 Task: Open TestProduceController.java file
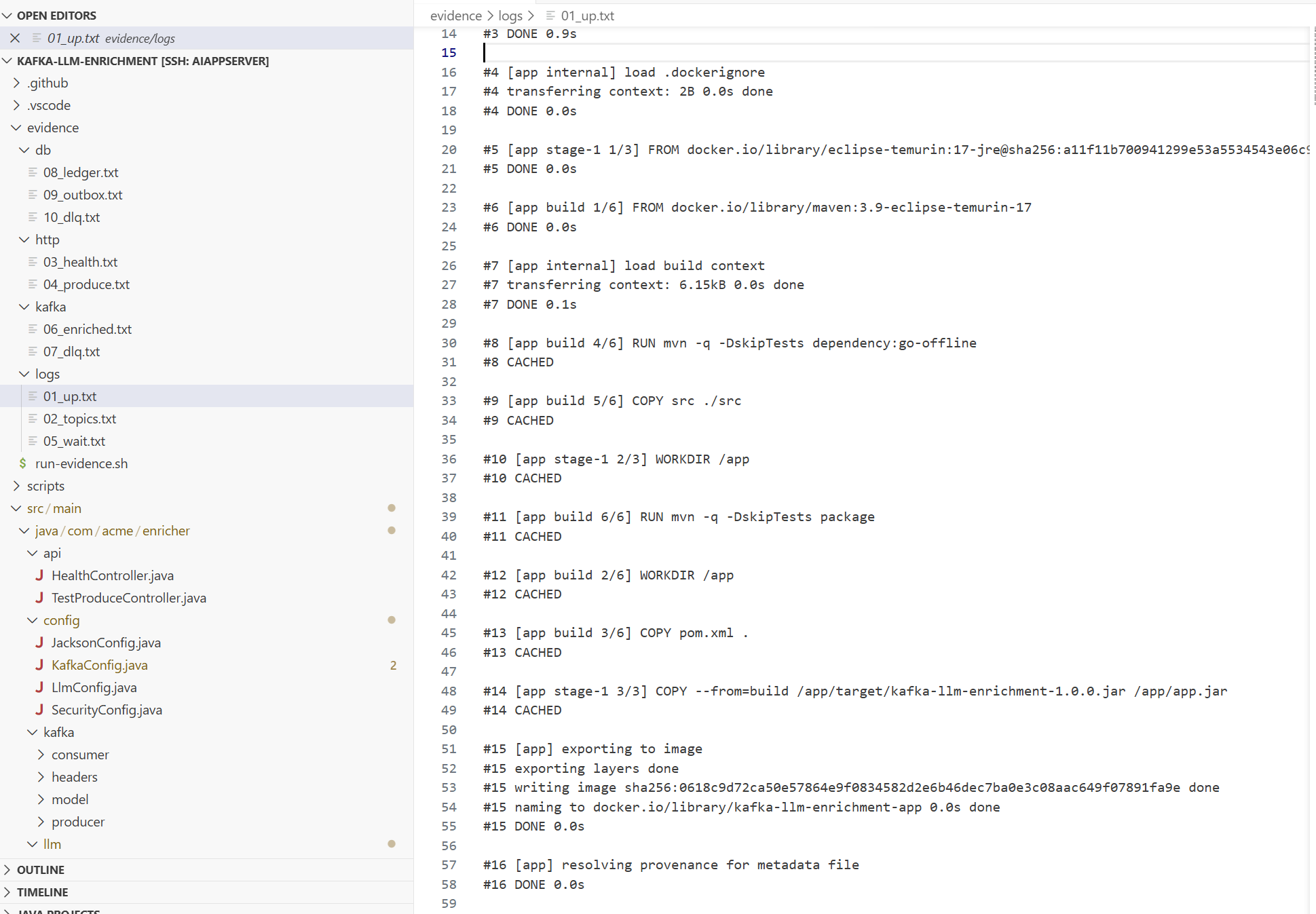coord(128,598)
